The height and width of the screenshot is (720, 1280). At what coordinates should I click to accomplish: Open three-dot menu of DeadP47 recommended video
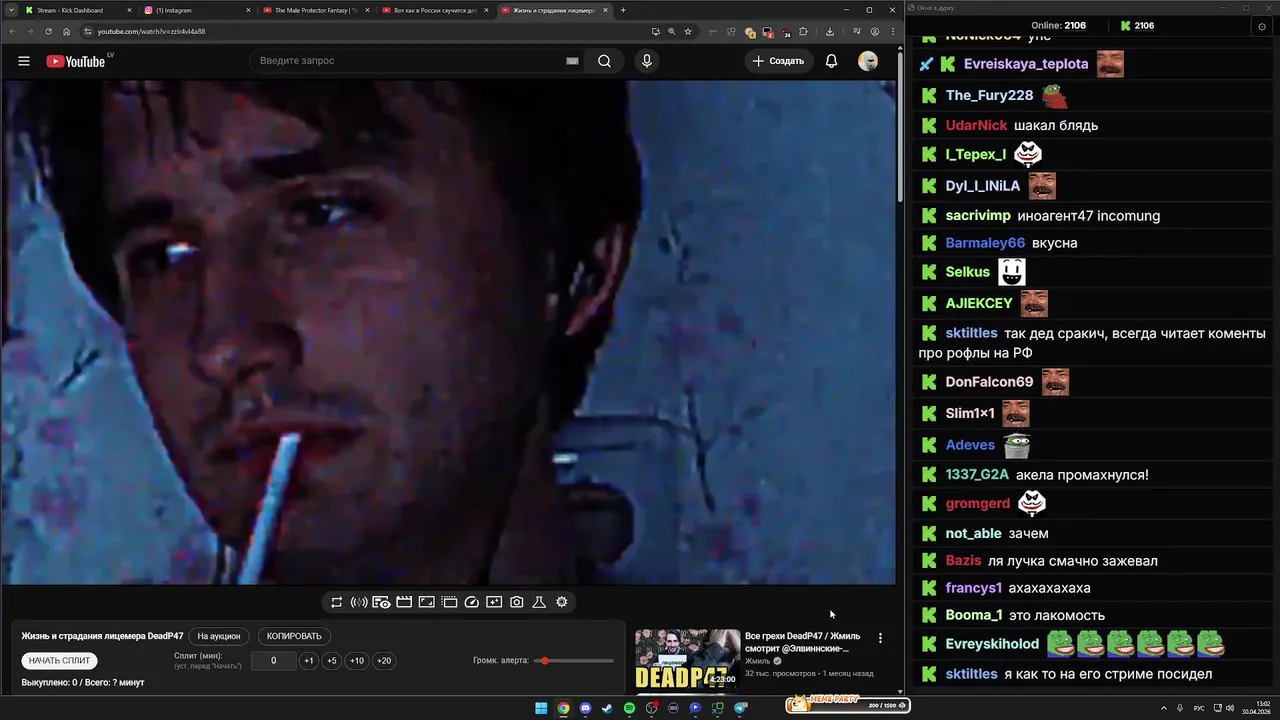pos(880,638)
